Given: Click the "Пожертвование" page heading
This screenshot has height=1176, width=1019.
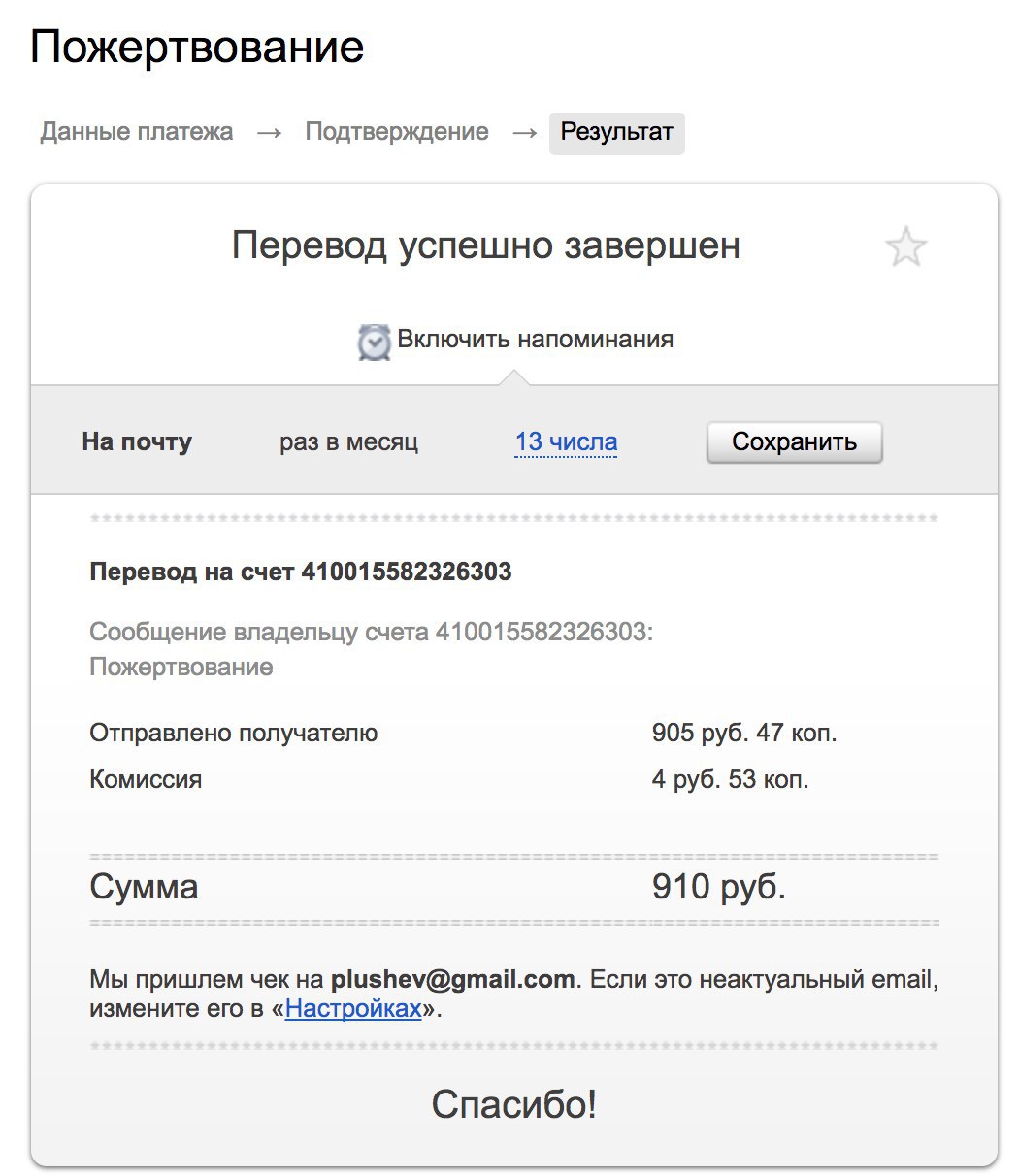Looking at the screenshot, I should coord(197,47).
